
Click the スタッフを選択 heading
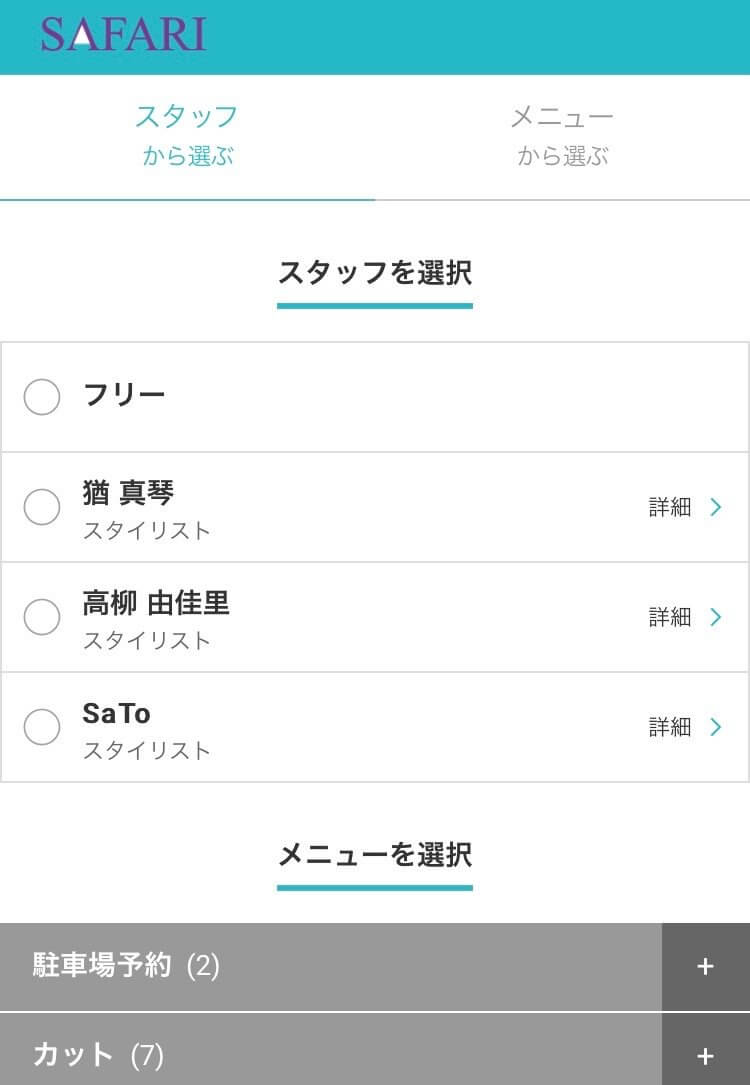tap(375, 273)
